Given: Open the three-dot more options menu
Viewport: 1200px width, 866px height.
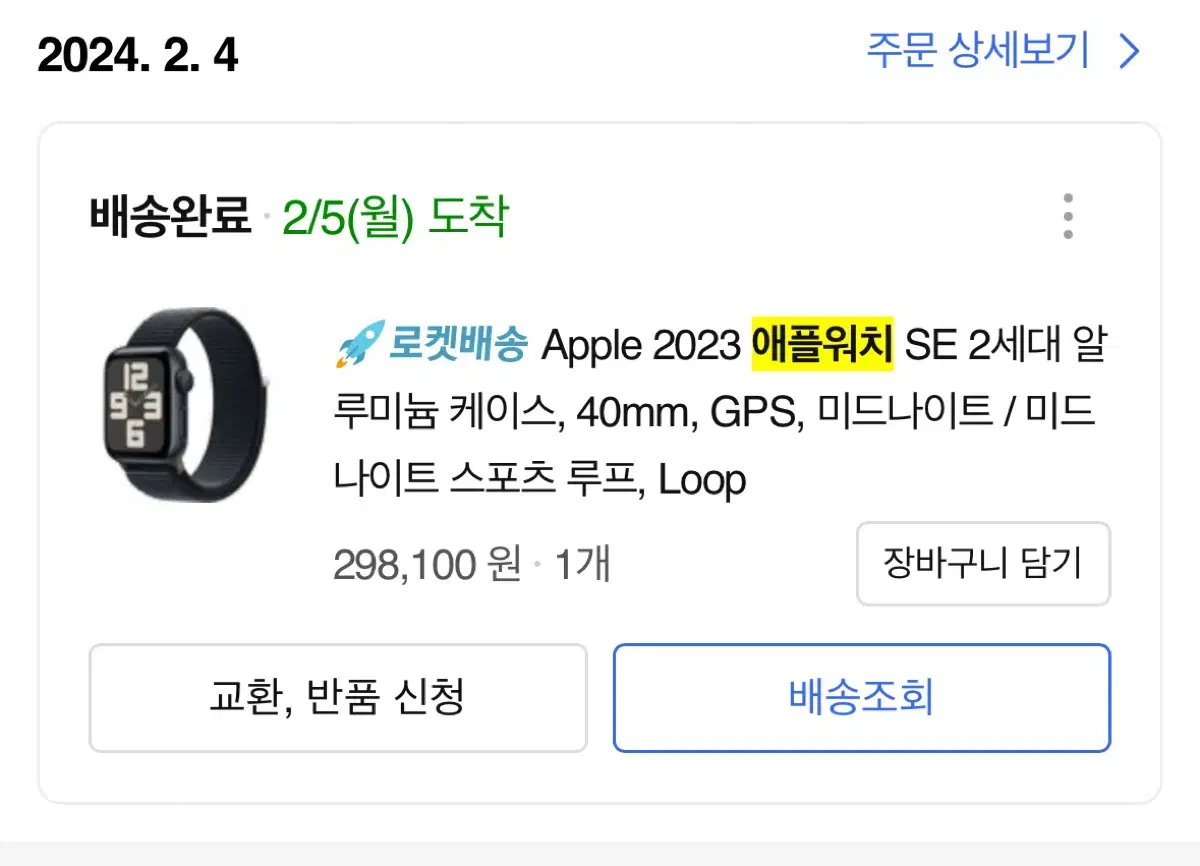Looking at the screenshot, I should tap(1068, 216).
